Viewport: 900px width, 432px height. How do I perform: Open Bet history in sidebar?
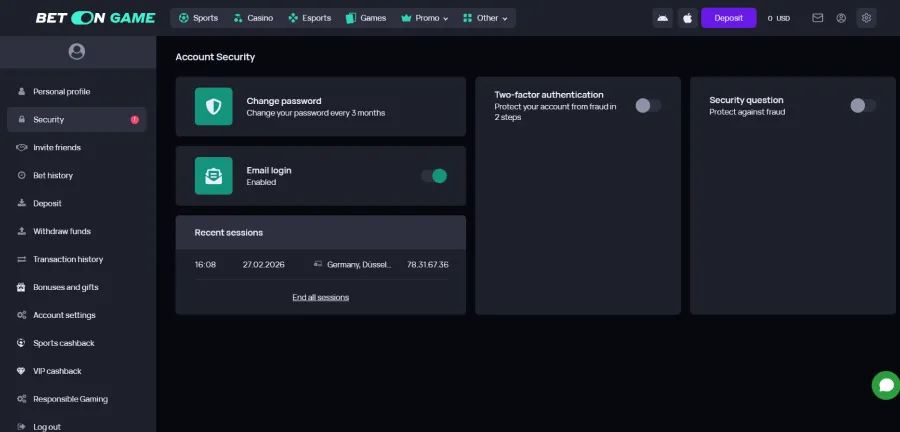pos(53,176)
